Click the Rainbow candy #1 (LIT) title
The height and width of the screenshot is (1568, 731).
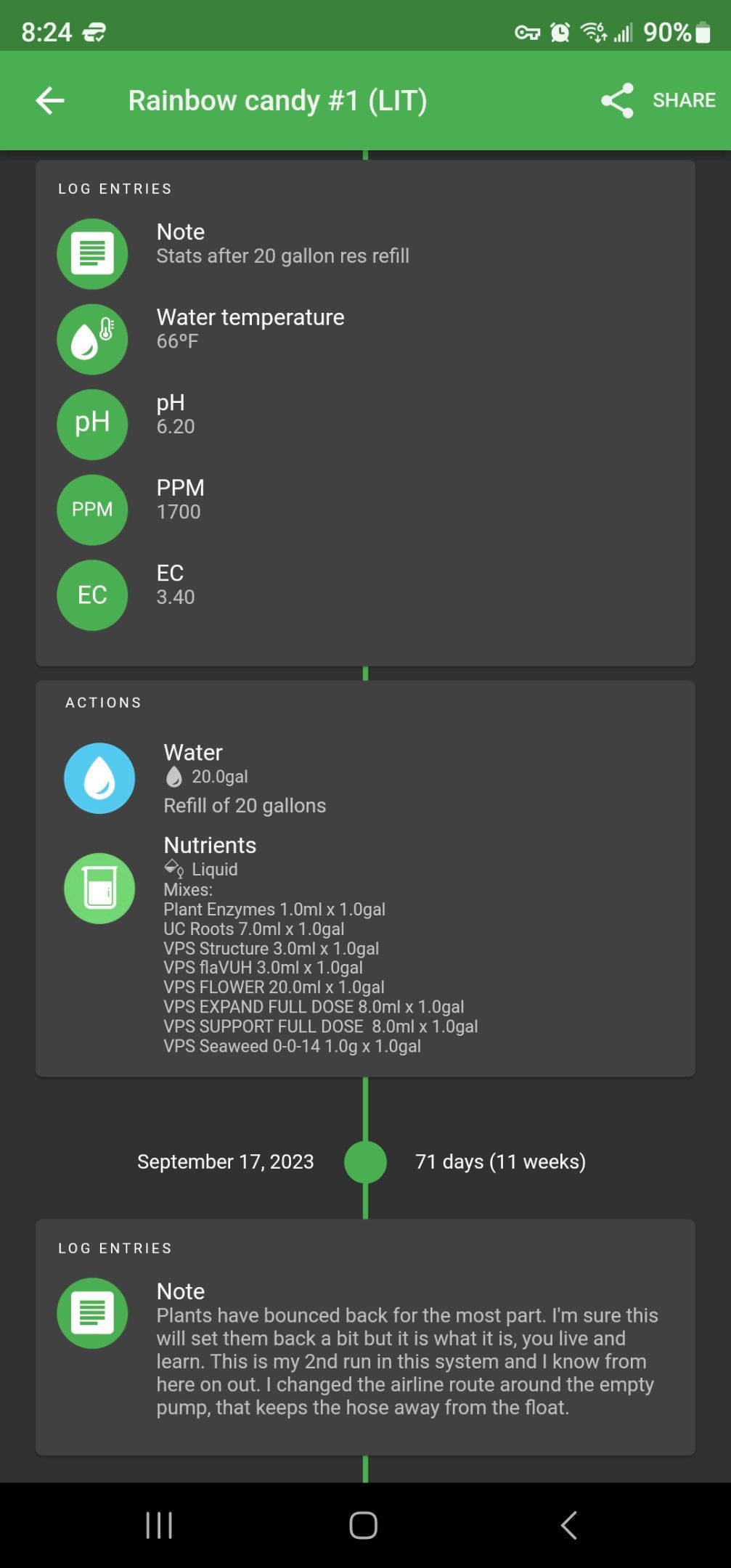[277, 100]
